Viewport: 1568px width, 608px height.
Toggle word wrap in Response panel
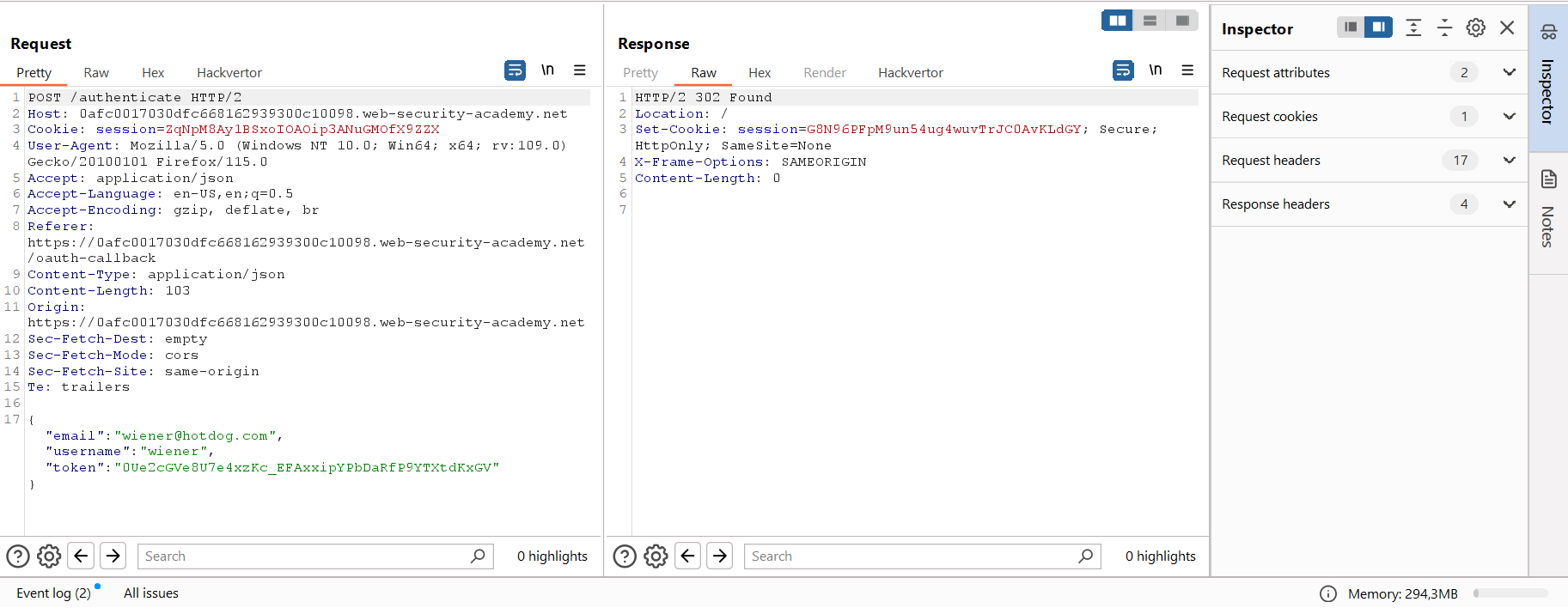coord(1123,70)
